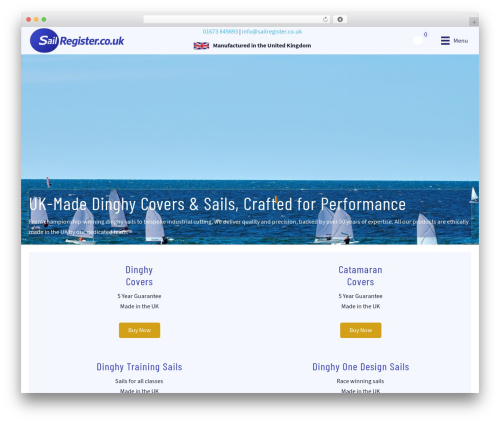Click the green maximize window dot
Screen dimensions: 500x423
[44, 19]
